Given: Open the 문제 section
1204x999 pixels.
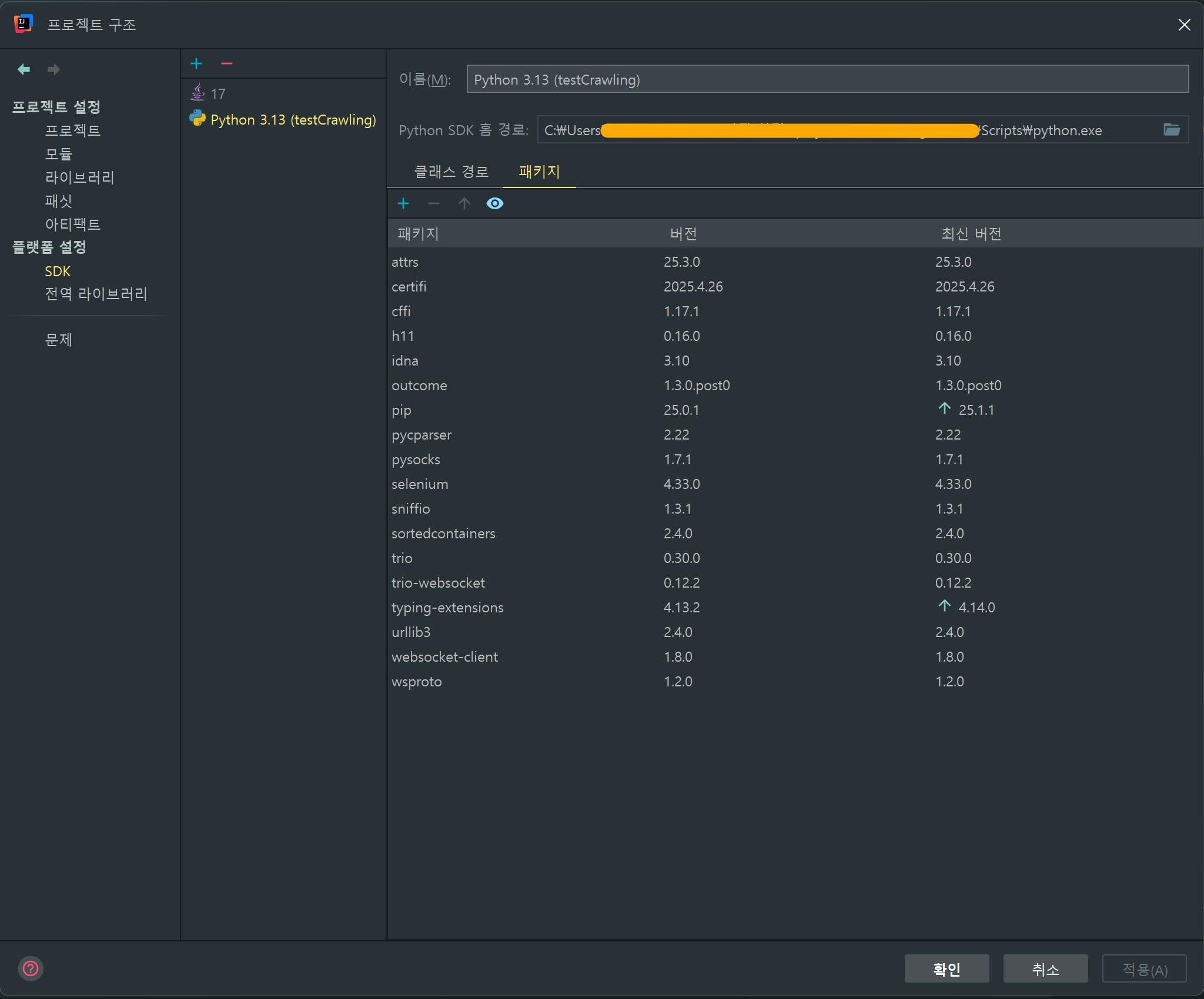Looking at the screenshot, I should click(x=59, y=340).
